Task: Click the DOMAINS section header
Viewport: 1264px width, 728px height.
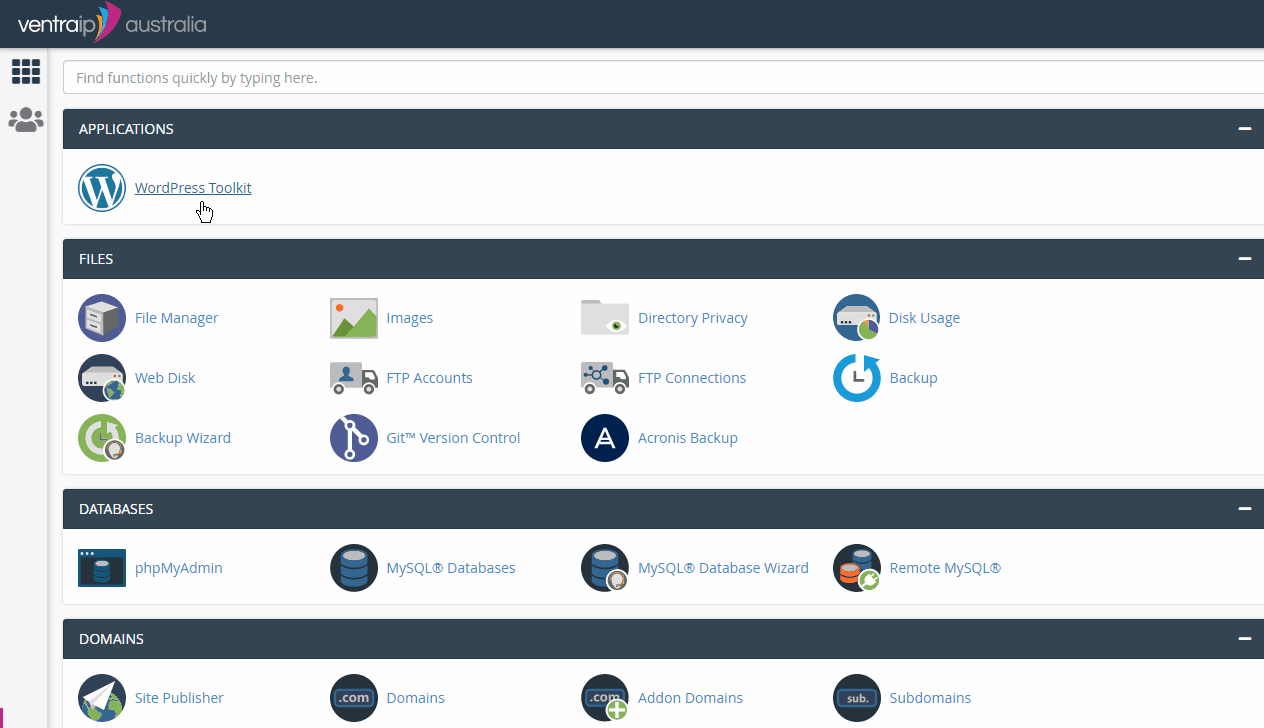Action: click(663, 639)
